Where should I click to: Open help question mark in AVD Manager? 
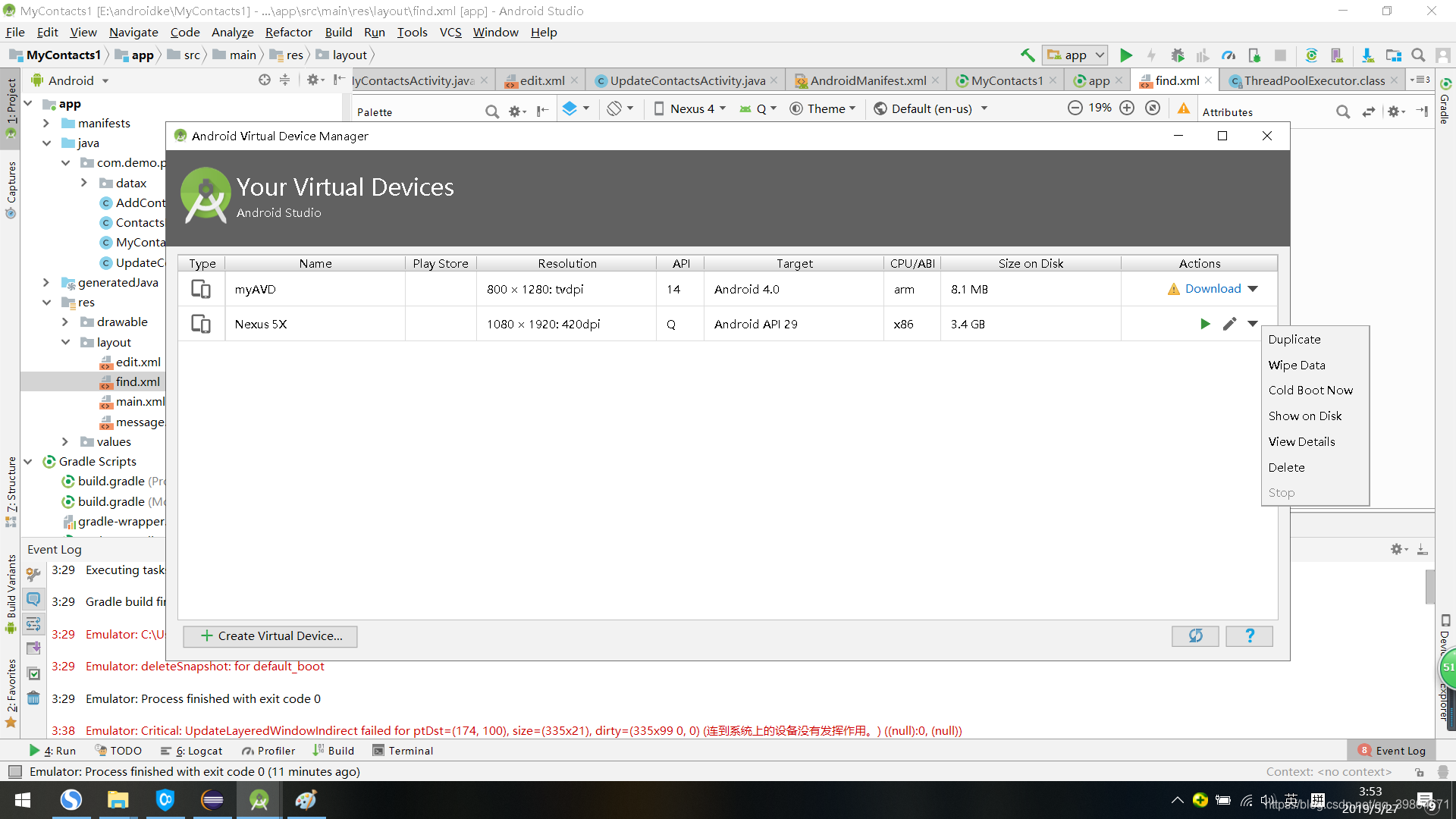pos(1249,635)
